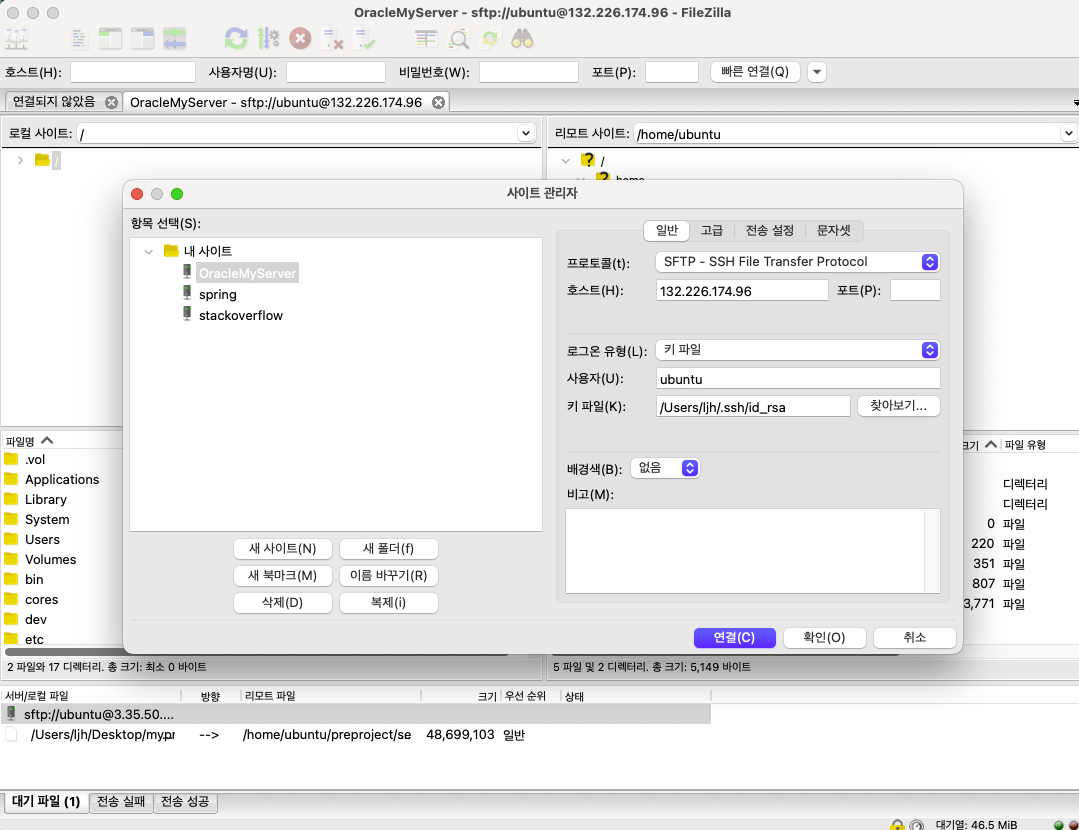Viewport: 1079px width, 830px height.
Task: Click the '내 사이트' folder icon
Action: pyautogui.click(x=171, y=251)
